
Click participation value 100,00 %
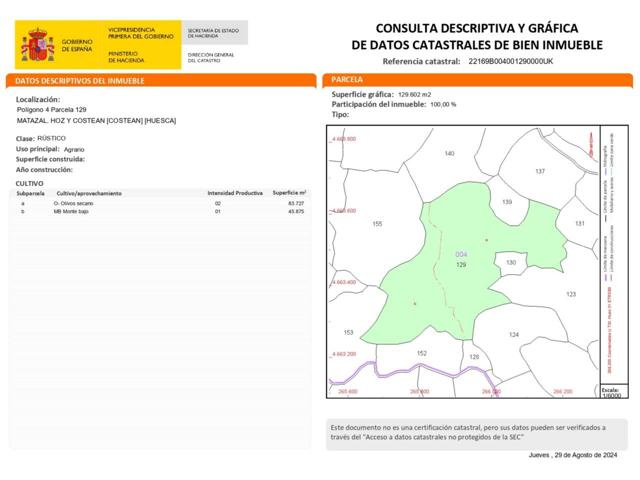click(443, 104)
